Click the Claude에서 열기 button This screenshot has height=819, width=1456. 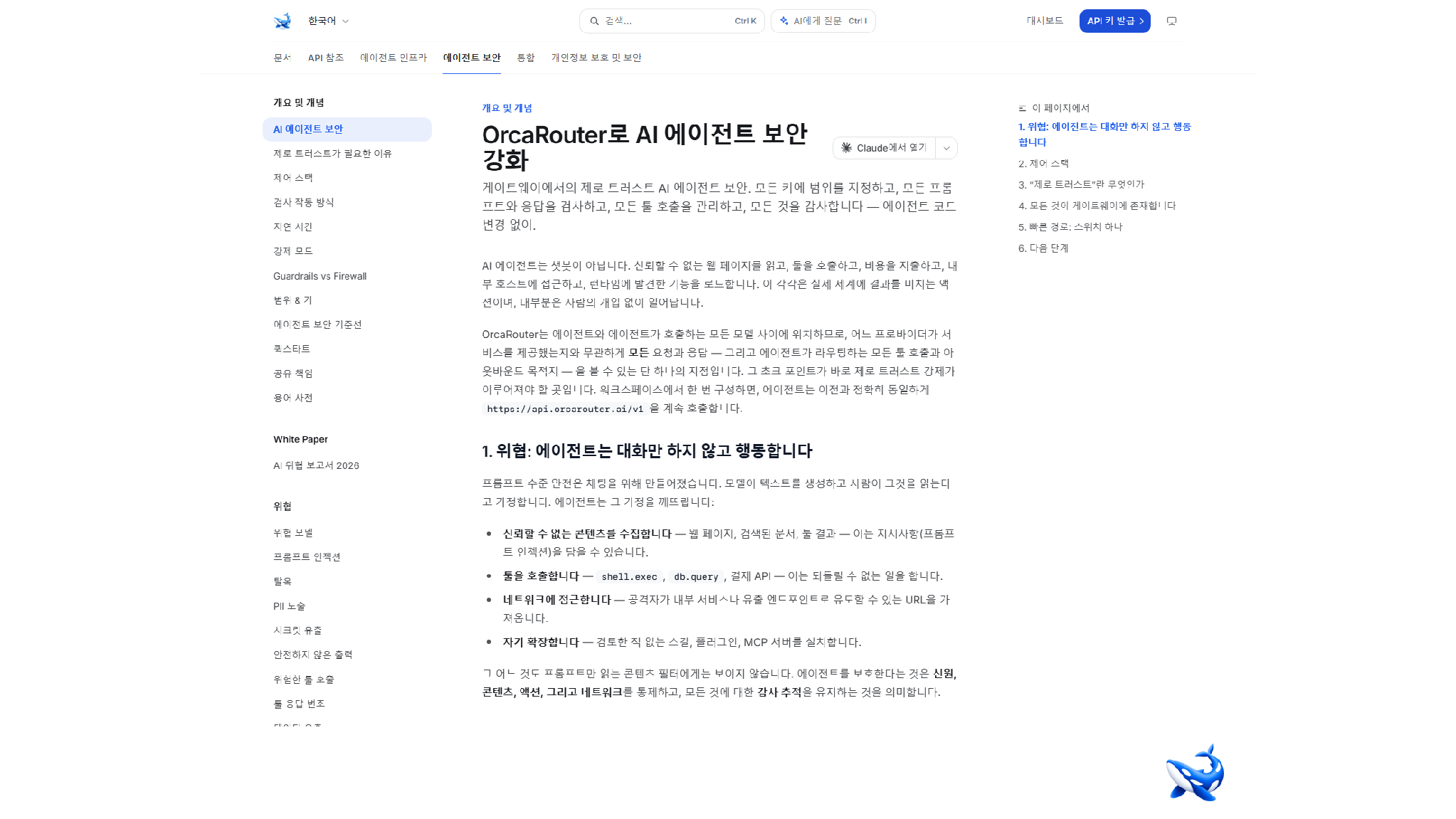point(884,148)
